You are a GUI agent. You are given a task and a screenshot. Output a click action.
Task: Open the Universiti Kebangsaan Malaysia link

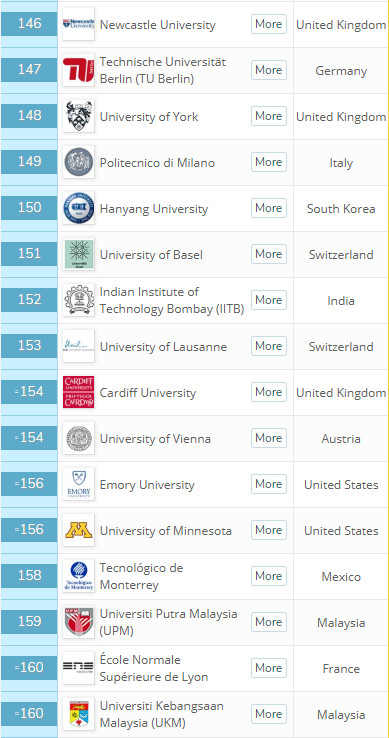[162, 714]
